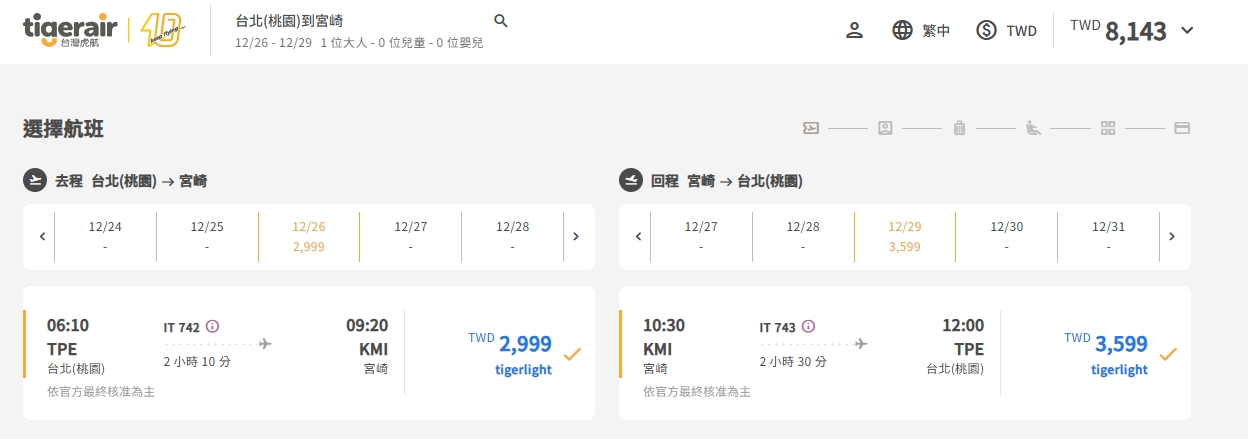Viewport: 1248px width, 439px height.
Task: Show later outbound dates with right arrow
Action: click(x=575, y=237)
